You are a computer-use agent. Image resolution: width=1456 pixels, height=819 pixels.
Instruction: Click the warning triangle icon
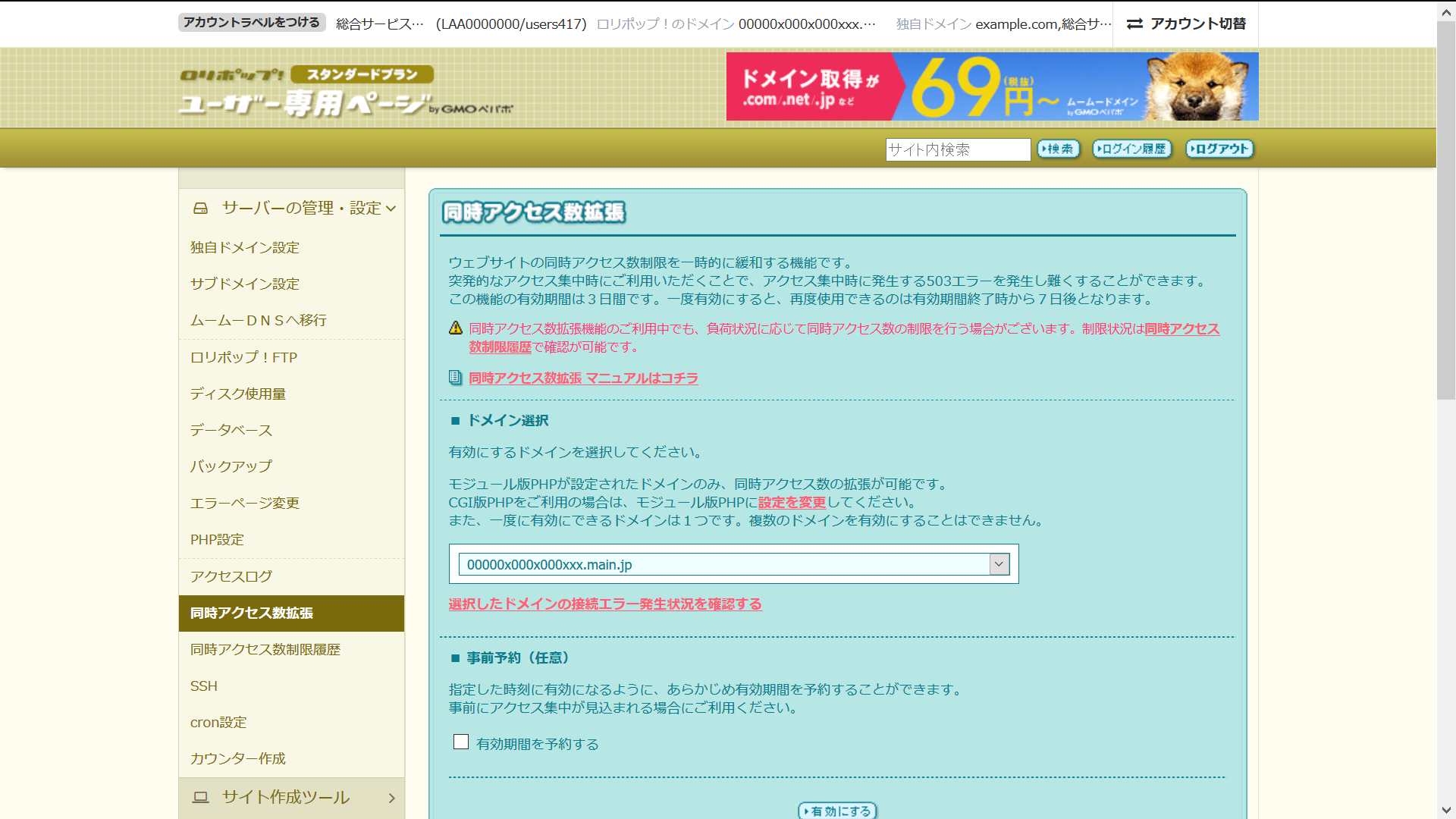456,328
